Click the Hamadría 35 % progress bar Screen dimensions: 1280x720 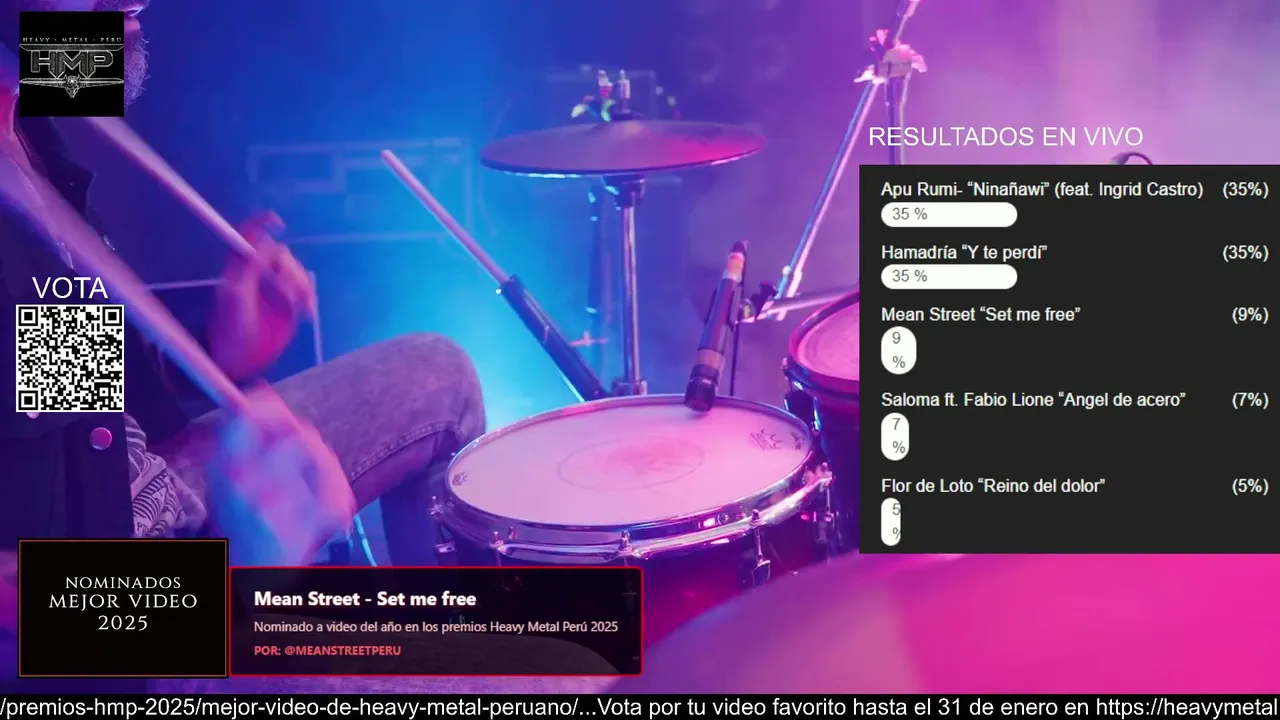point(948,276)
